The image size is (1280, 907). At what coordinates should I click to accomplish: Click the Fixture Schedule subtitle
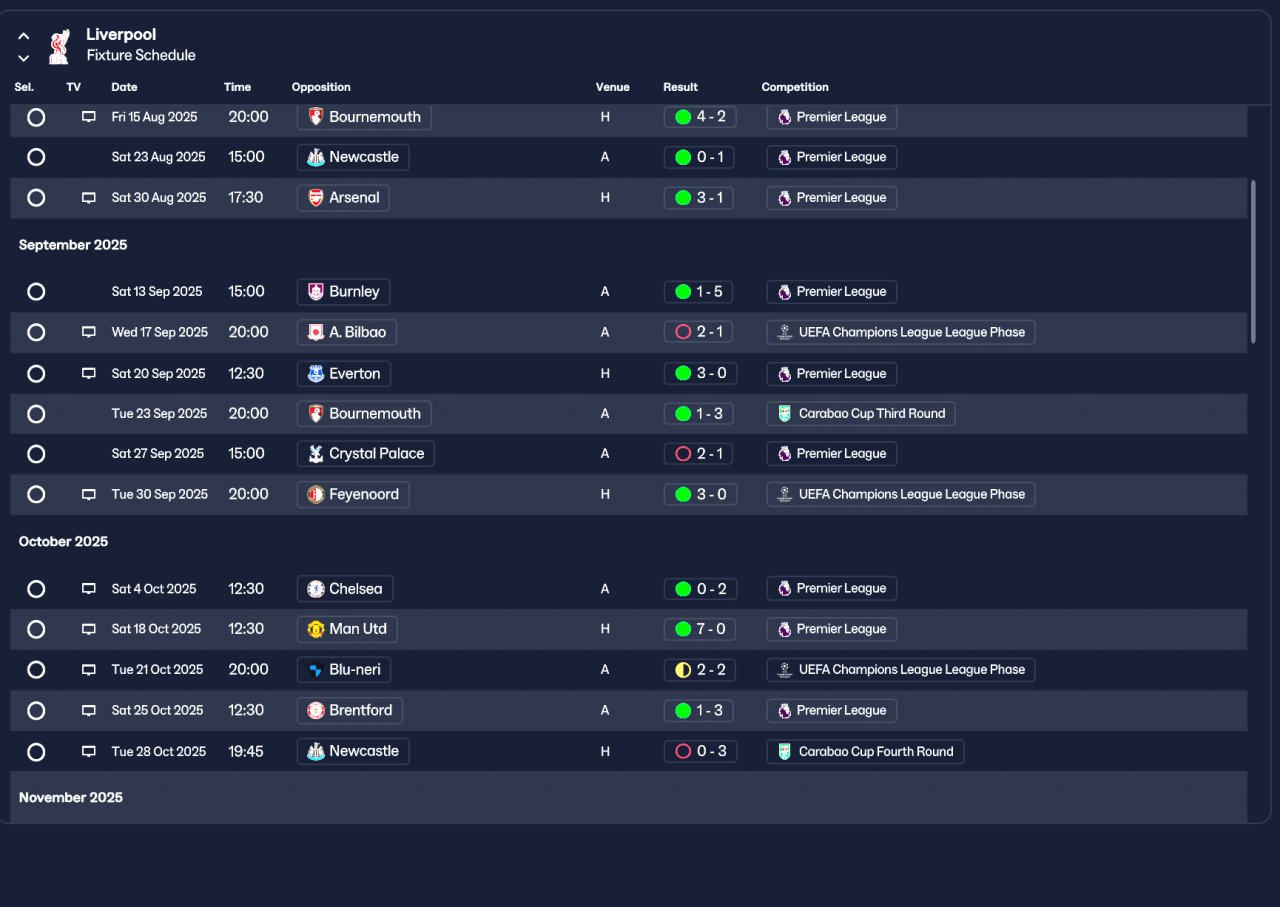pyautogui.click(x=141, y=56)
